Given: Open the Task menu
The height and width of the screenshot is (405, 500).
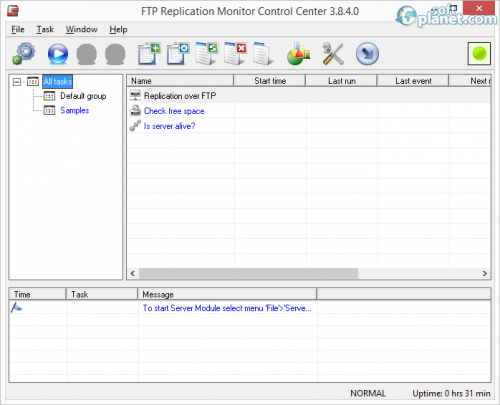Looking at the screenshot, I should 45,29.
